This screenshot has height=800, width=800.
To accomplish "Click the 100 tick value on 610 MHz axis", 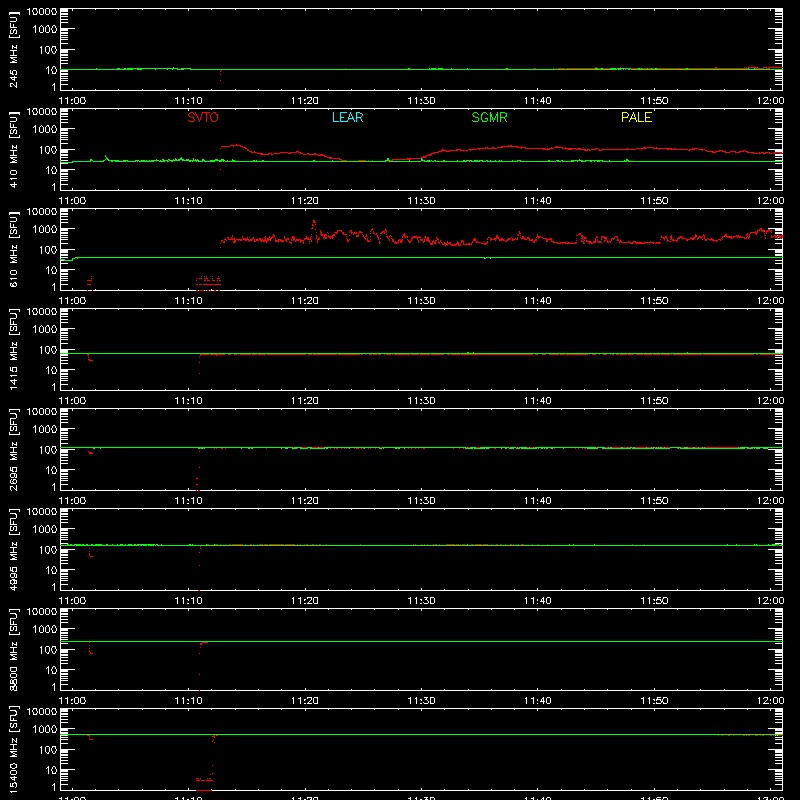I will tap(48, 250).
